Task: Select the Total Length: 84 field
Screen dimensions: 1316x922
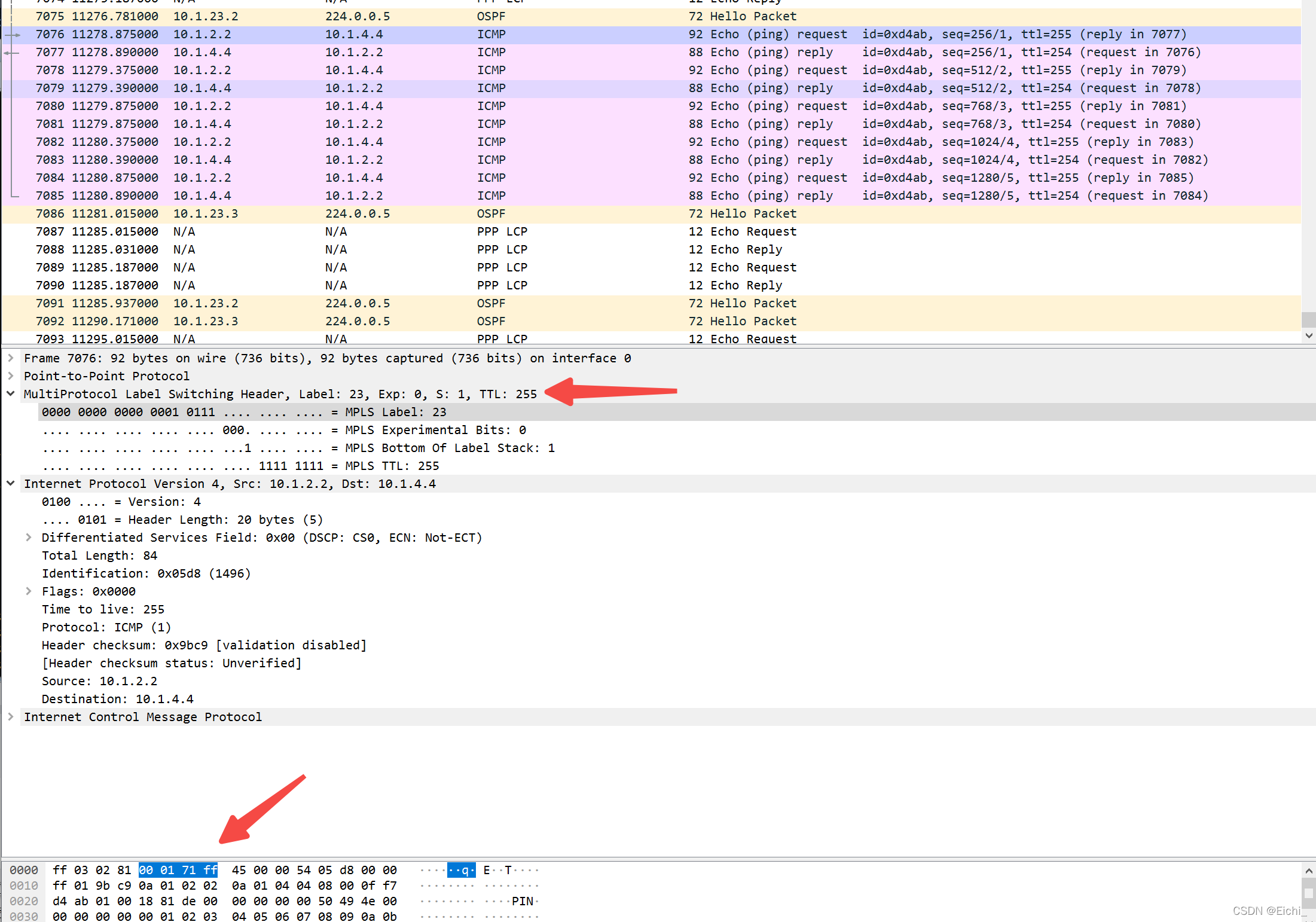Action: pyautogui.click(x=677, y=555)
